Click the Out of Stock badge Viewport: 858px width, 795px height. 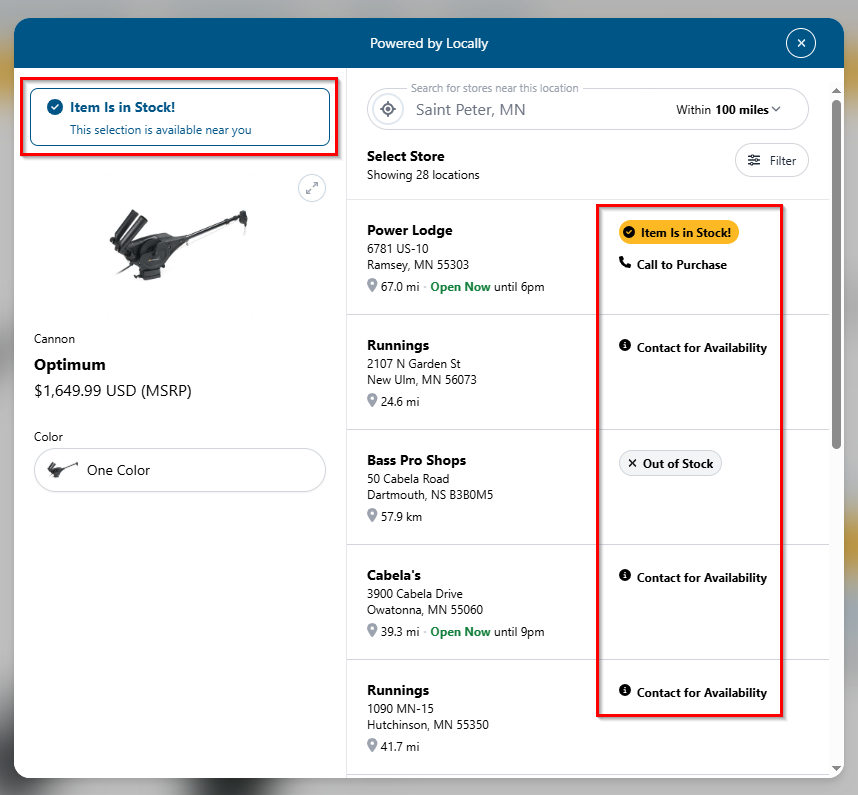670,463
